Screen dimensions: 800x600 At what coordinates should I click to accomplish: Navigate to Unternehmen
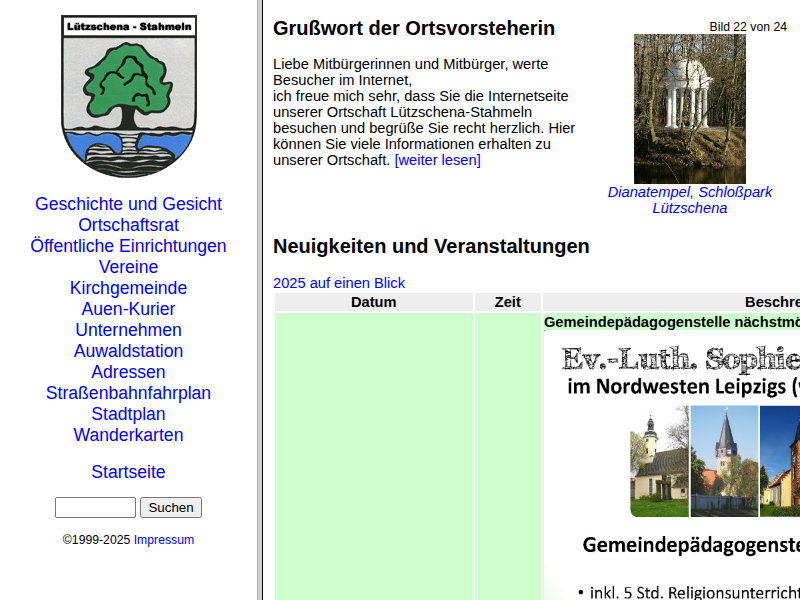pos(128,330)
